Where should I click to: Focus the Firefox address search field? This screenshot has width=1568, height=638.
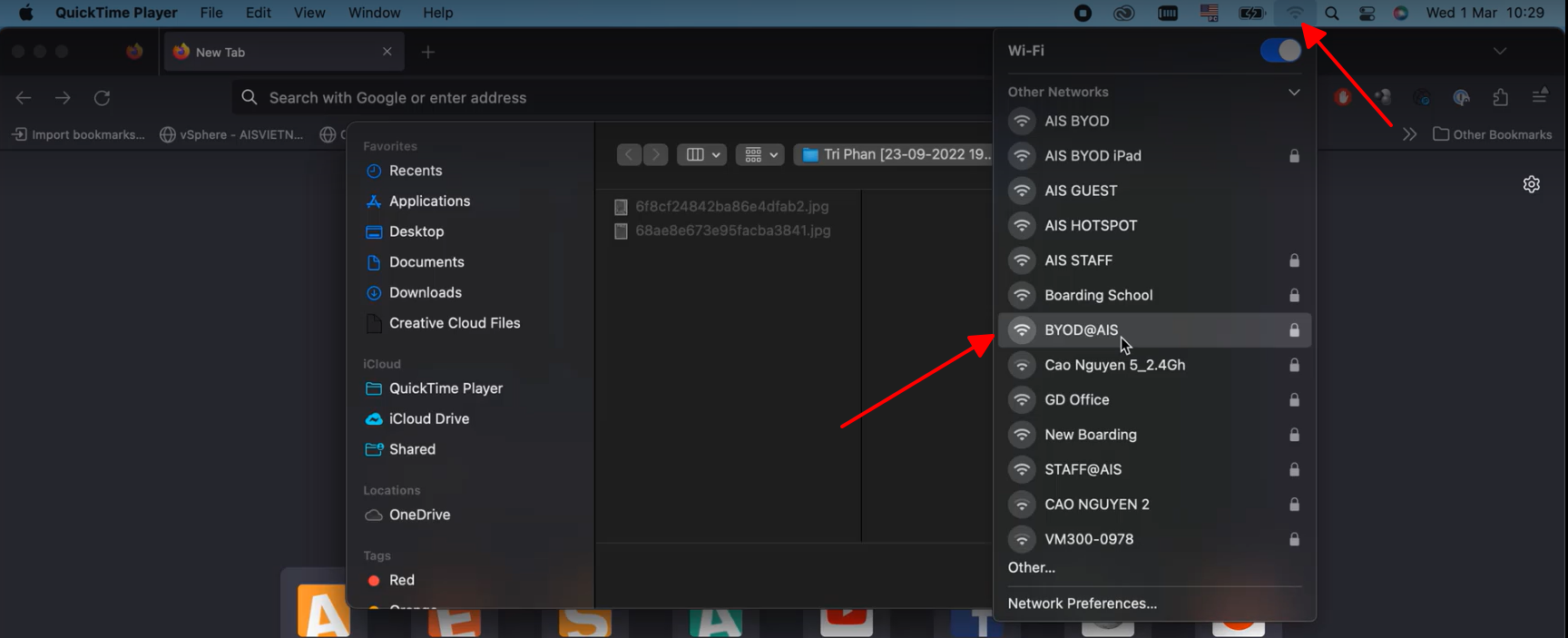[611, 97]
